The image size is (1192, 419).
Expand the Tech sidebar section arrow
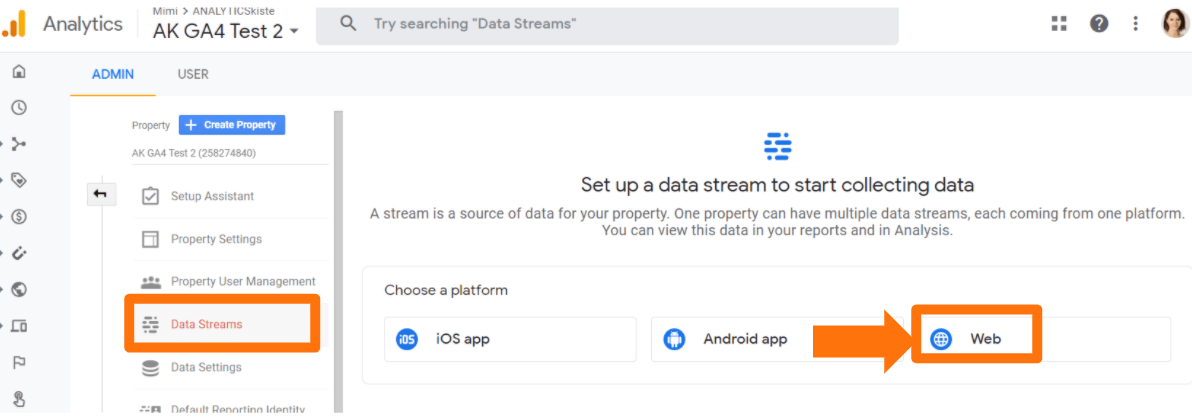[3, 326]
